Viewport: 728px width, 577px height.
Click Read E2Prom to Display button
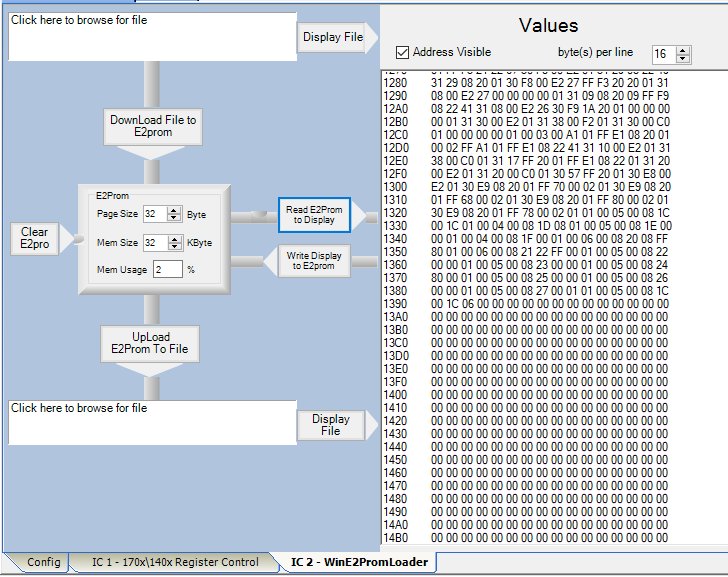click(x=314, y=215)
